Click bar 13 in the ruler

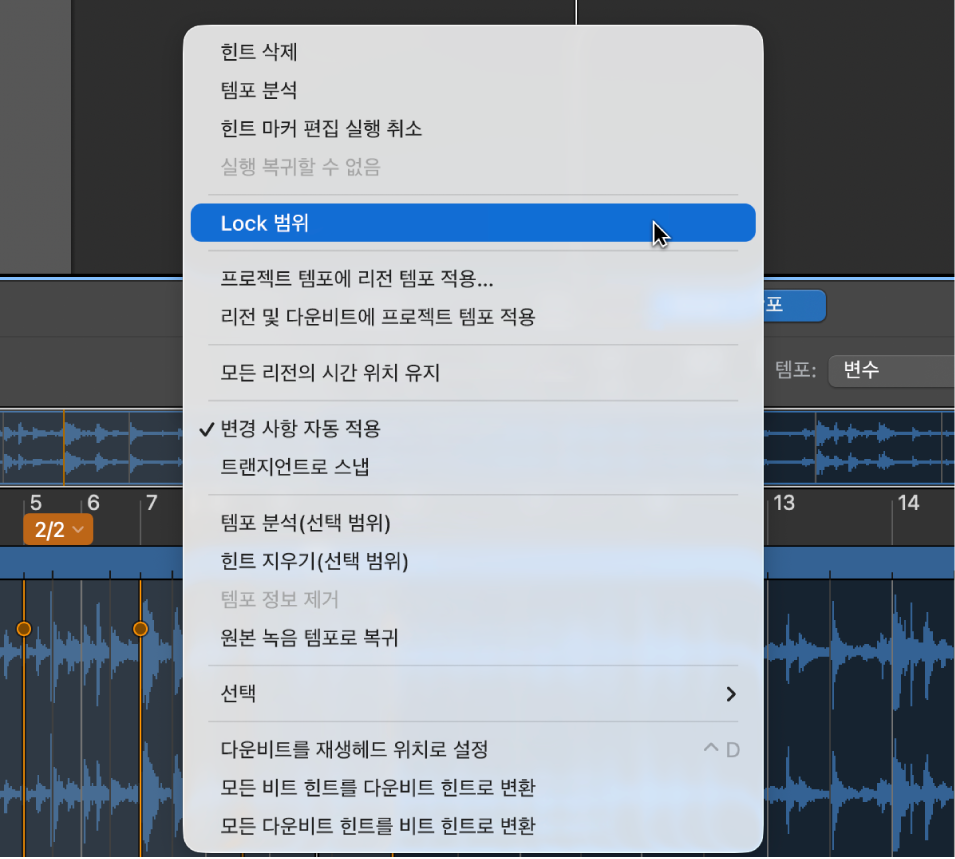tap(784, 503)
